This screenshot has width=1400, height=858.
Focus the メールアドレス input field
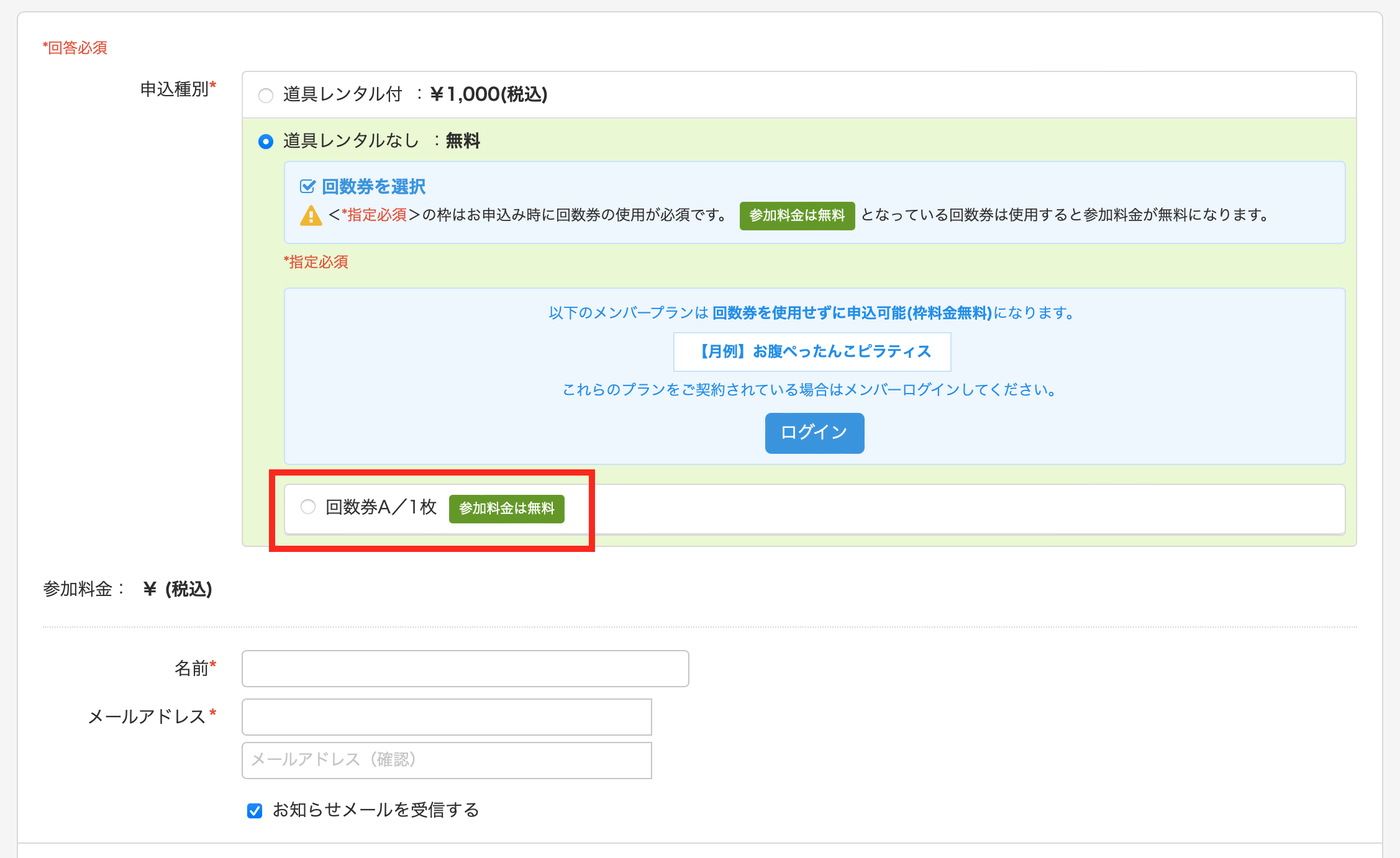(447, 717)
